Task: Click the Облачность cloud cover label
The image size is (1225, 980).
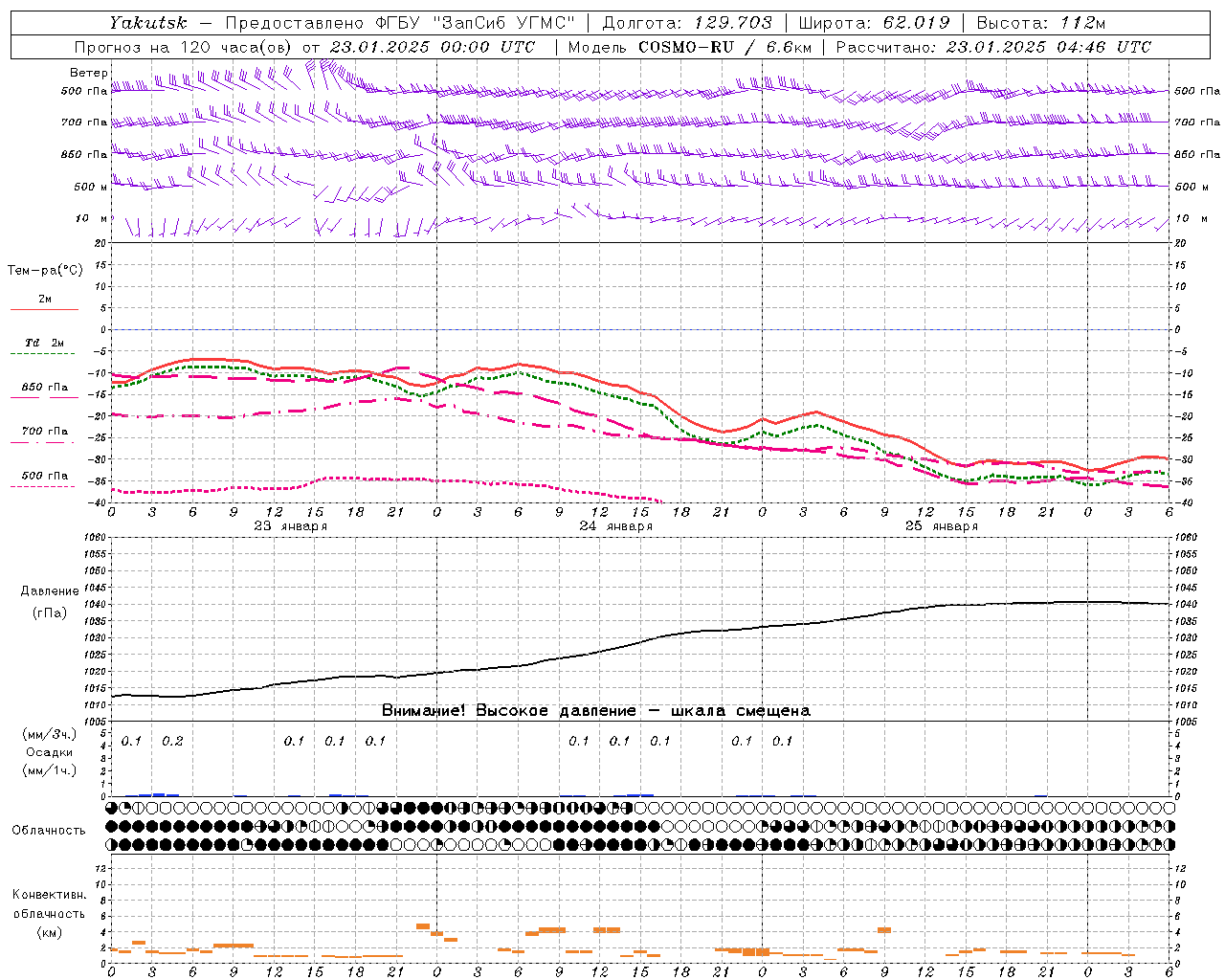Action: point(49,830)
